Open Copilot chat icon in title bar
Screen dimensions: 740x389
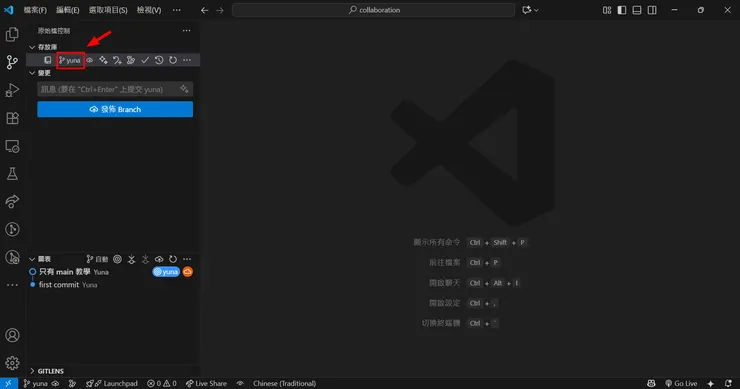527,10
